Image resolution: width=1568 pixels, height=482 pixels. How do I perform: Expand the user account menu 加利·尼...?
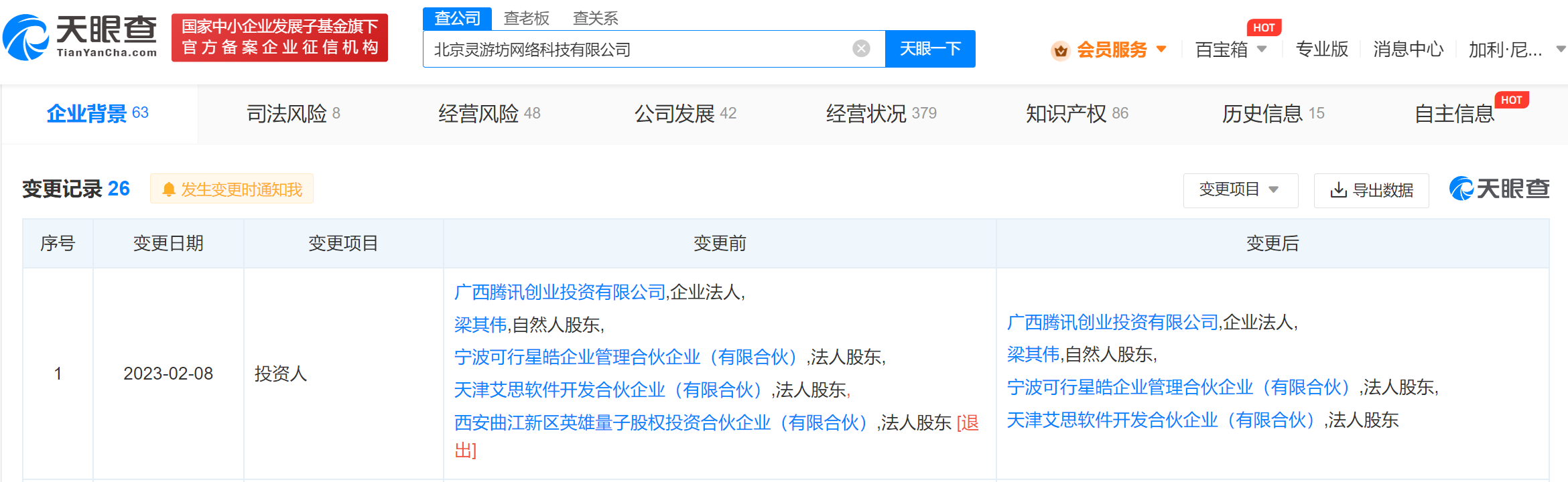coord(1516,50)
